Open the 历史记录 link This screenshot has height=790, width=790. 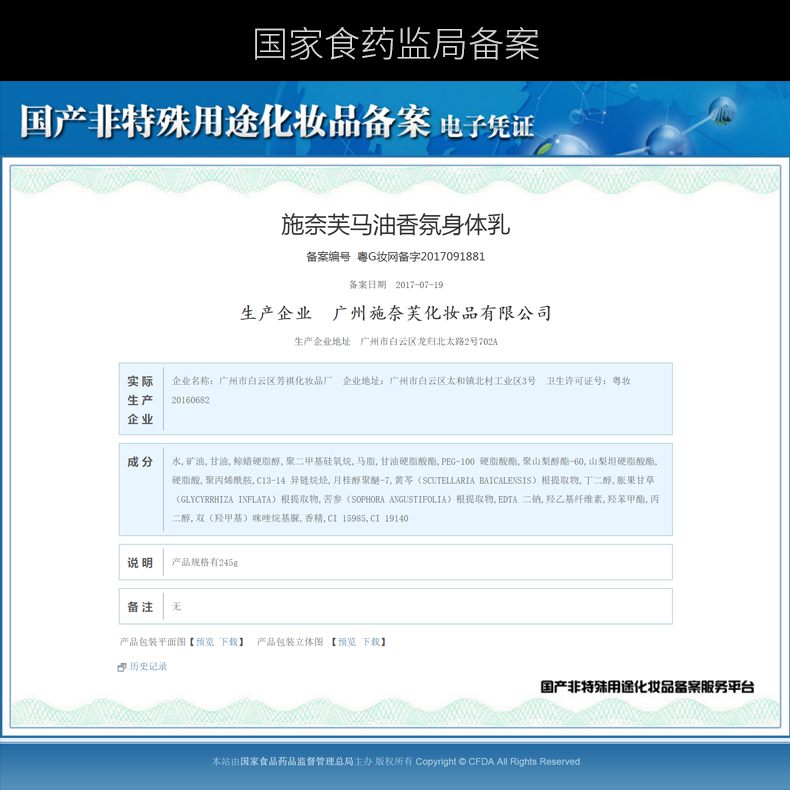(148, 666)
